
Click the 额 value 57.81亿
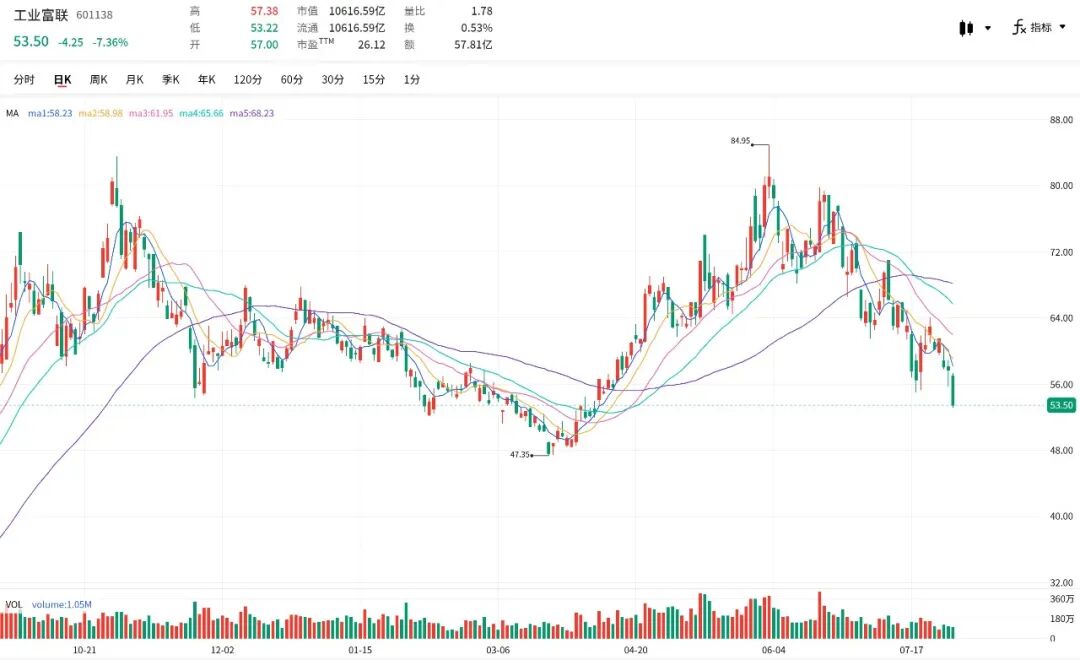tap(473, 45)
